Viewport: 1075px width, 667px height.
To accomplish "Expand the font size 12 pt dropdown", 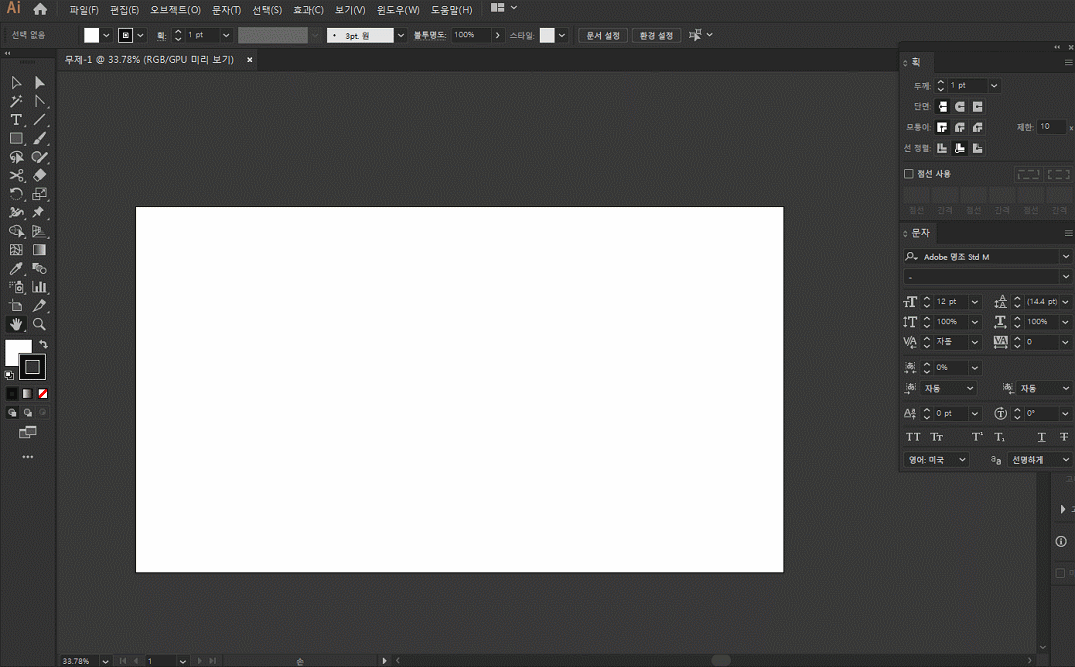I will click(974, 302).
